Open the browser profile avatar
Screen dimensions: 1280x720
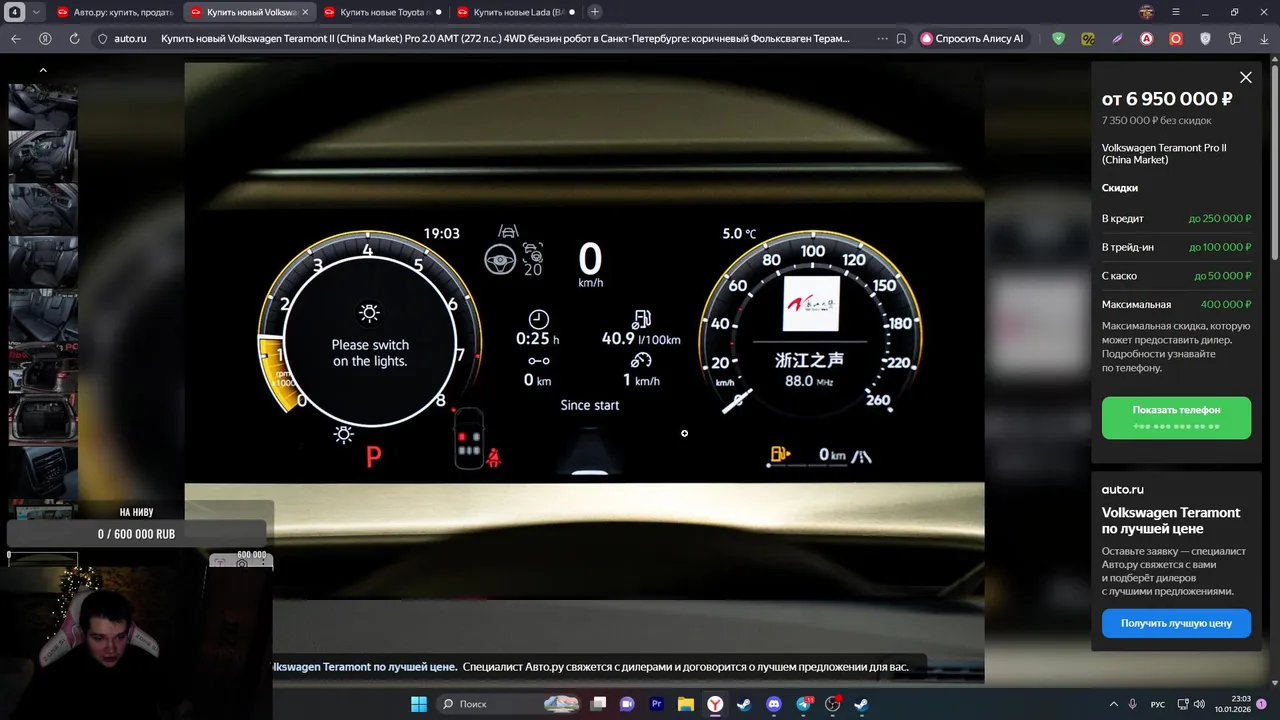click(x=1147, y=12)
